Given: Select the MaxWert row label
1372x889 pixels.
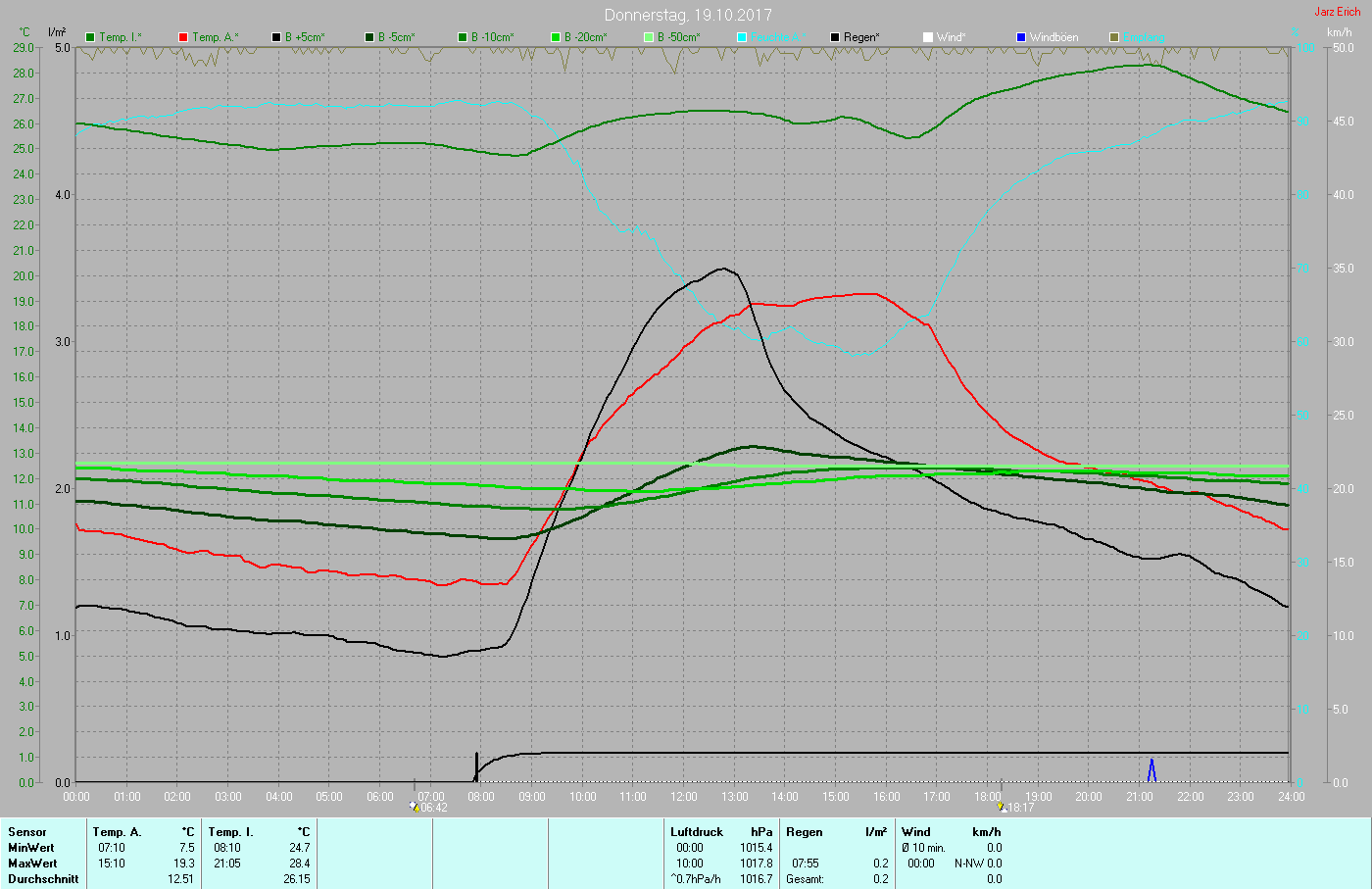Looking at the screenshot, I should pyautogui.click(x=32, y=864).
